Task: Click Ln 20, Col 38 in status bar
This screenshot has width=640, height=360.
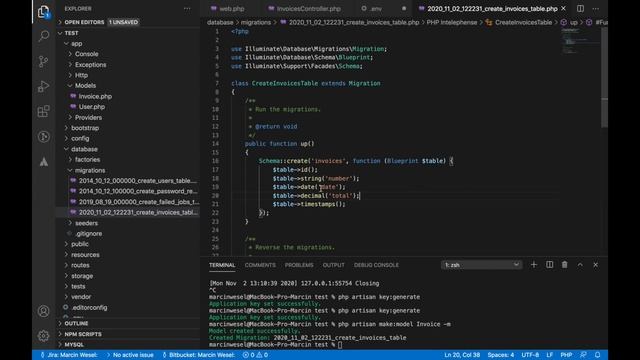Action: click(462, 355)
